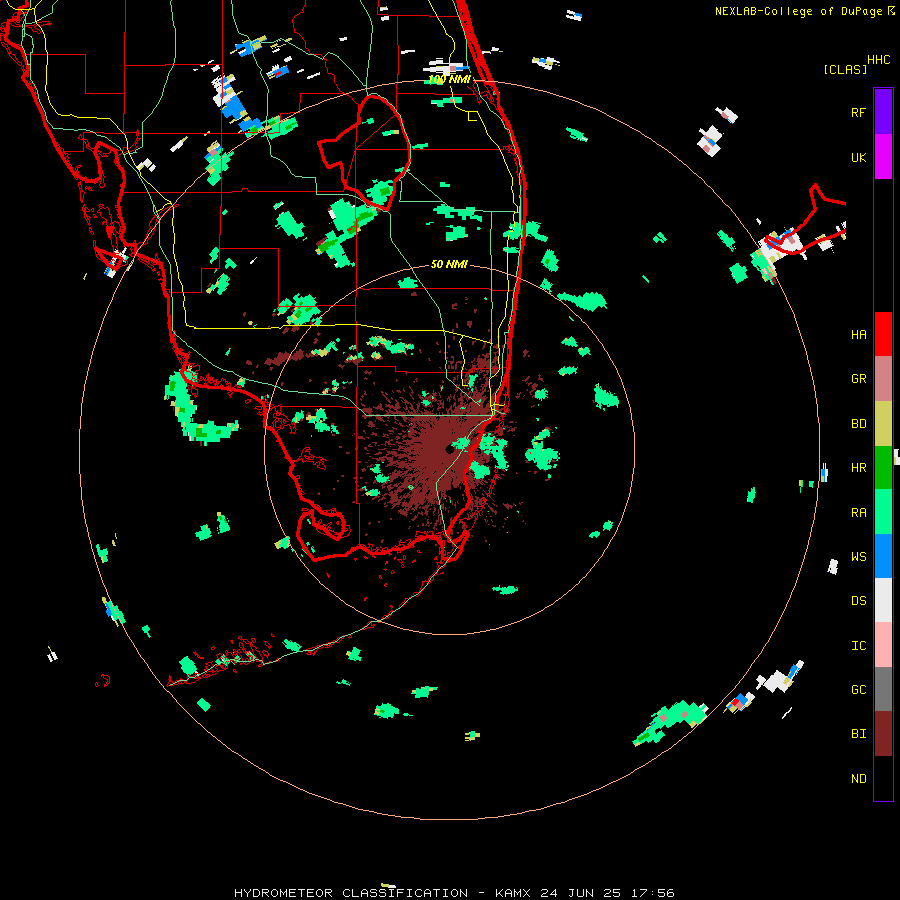Click the HA legend label
Screen dimensions: 900x900
(859, 335)
